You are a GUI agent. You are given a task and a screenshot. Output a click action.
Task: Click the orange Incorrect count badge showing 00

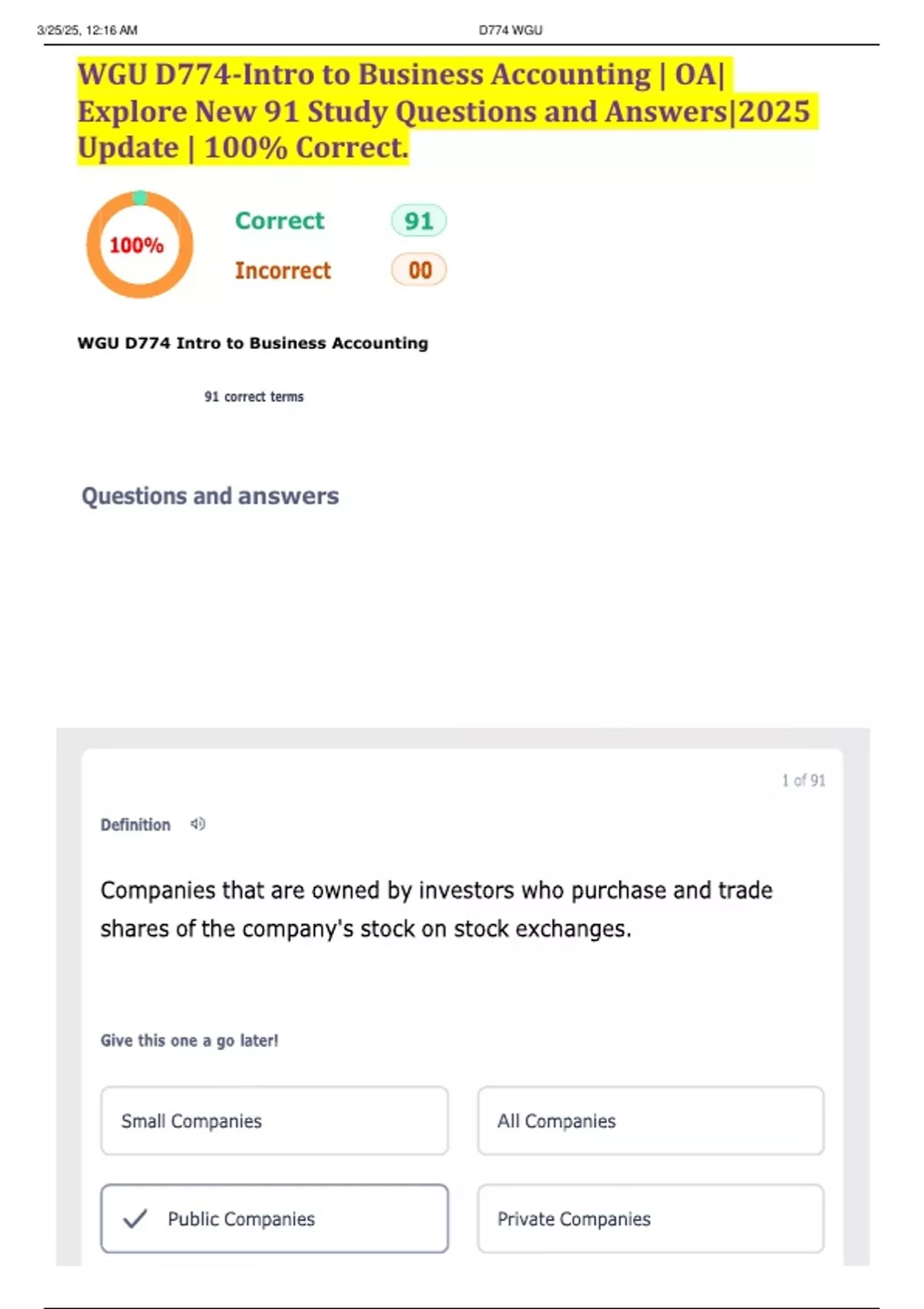coord(417,270)
